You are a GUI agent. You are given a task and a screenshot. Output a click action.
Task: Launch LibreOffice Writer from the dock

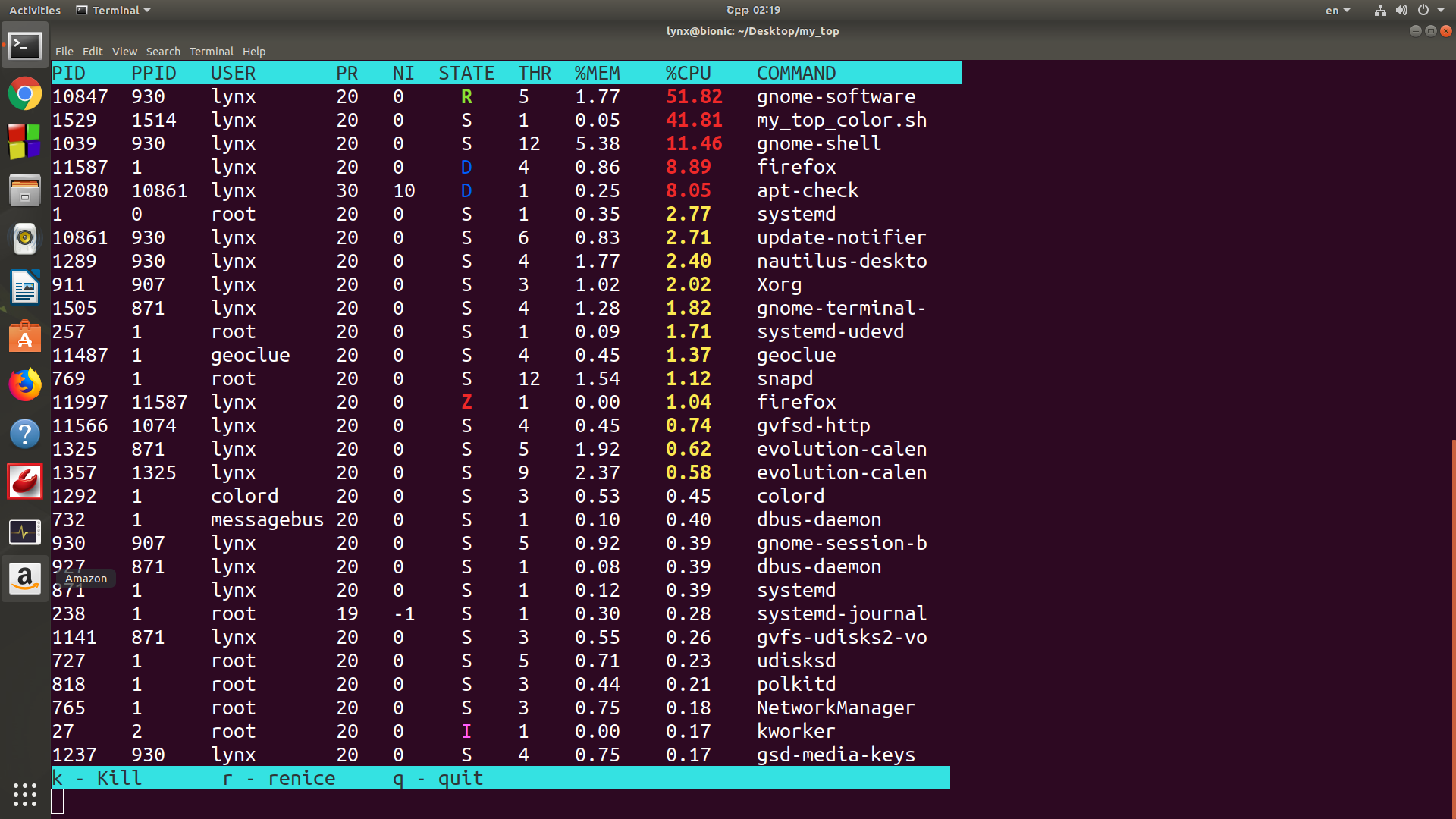25,288
